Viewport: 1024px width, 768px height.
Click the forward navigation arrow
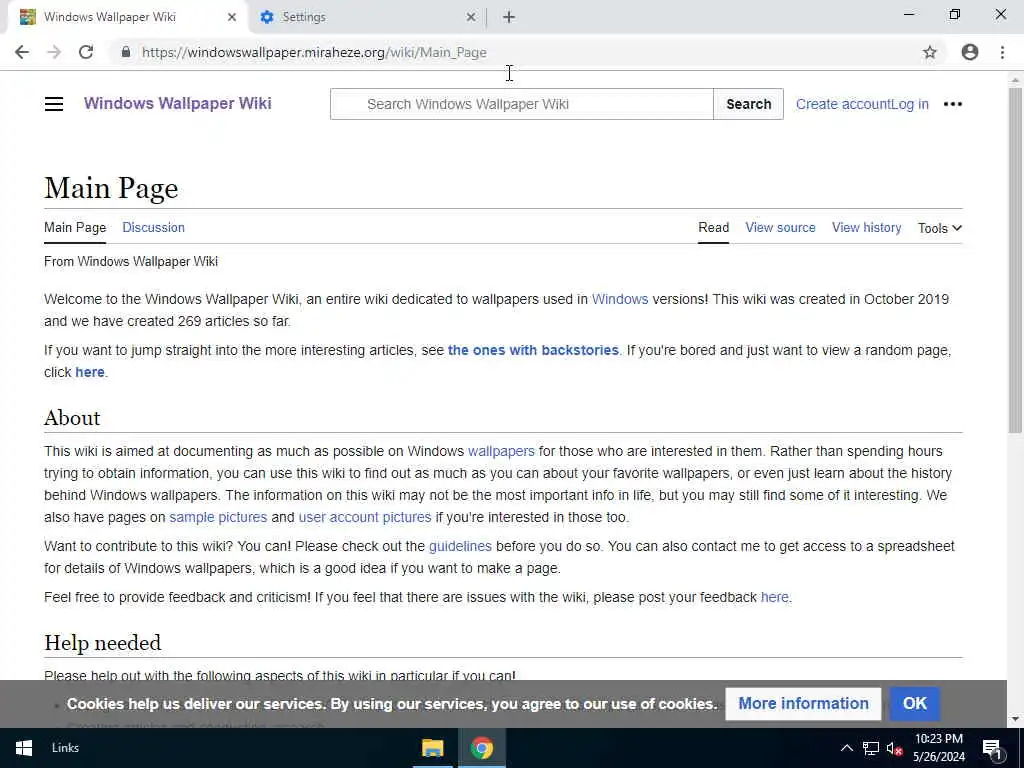54,52
